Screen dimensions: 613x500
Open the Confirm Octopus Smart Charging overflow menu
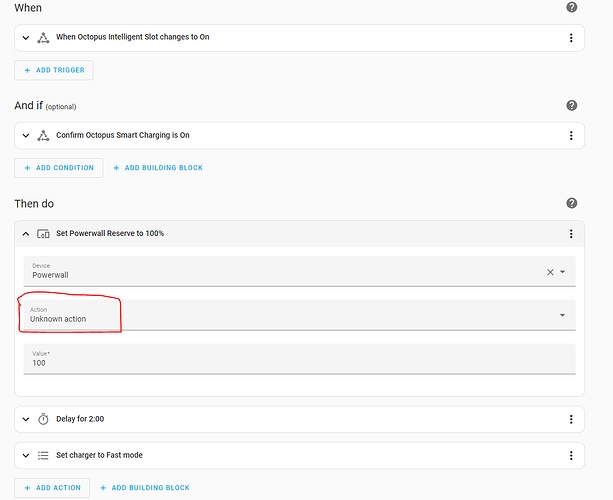571,135
